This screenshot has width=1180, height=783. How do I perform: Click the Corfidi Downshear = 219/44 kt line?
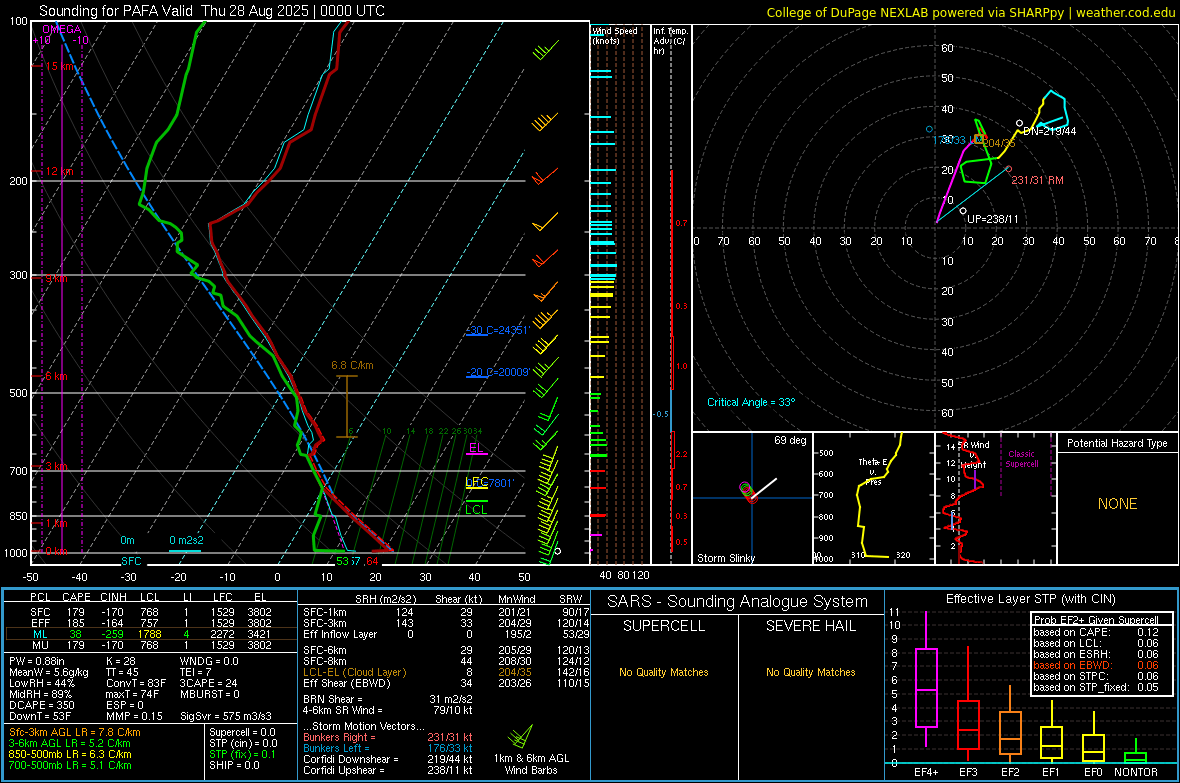click(x=388, y=759)
